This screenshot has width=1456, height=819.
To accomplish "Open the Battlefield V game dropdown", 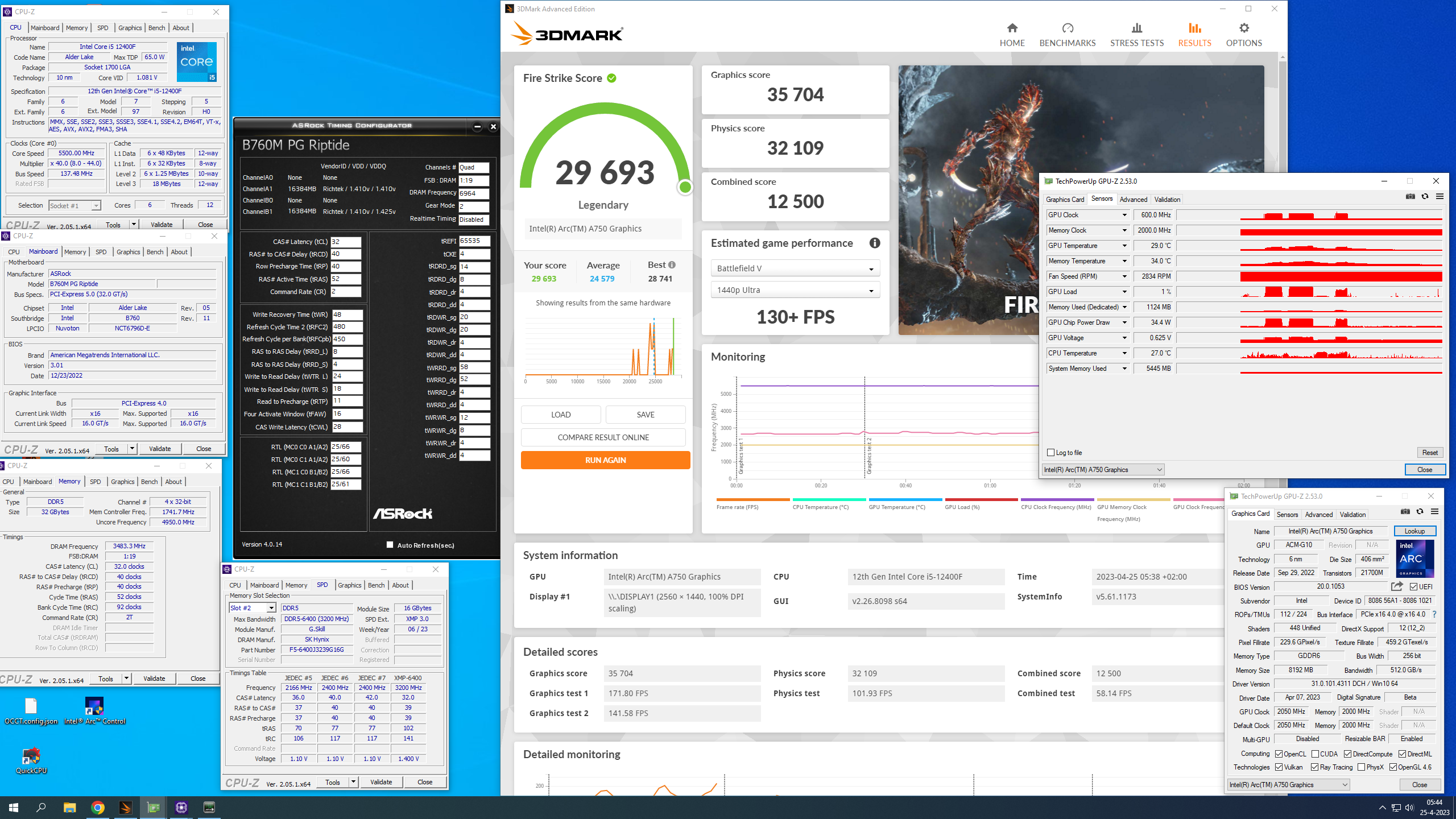I will point(795,268).
